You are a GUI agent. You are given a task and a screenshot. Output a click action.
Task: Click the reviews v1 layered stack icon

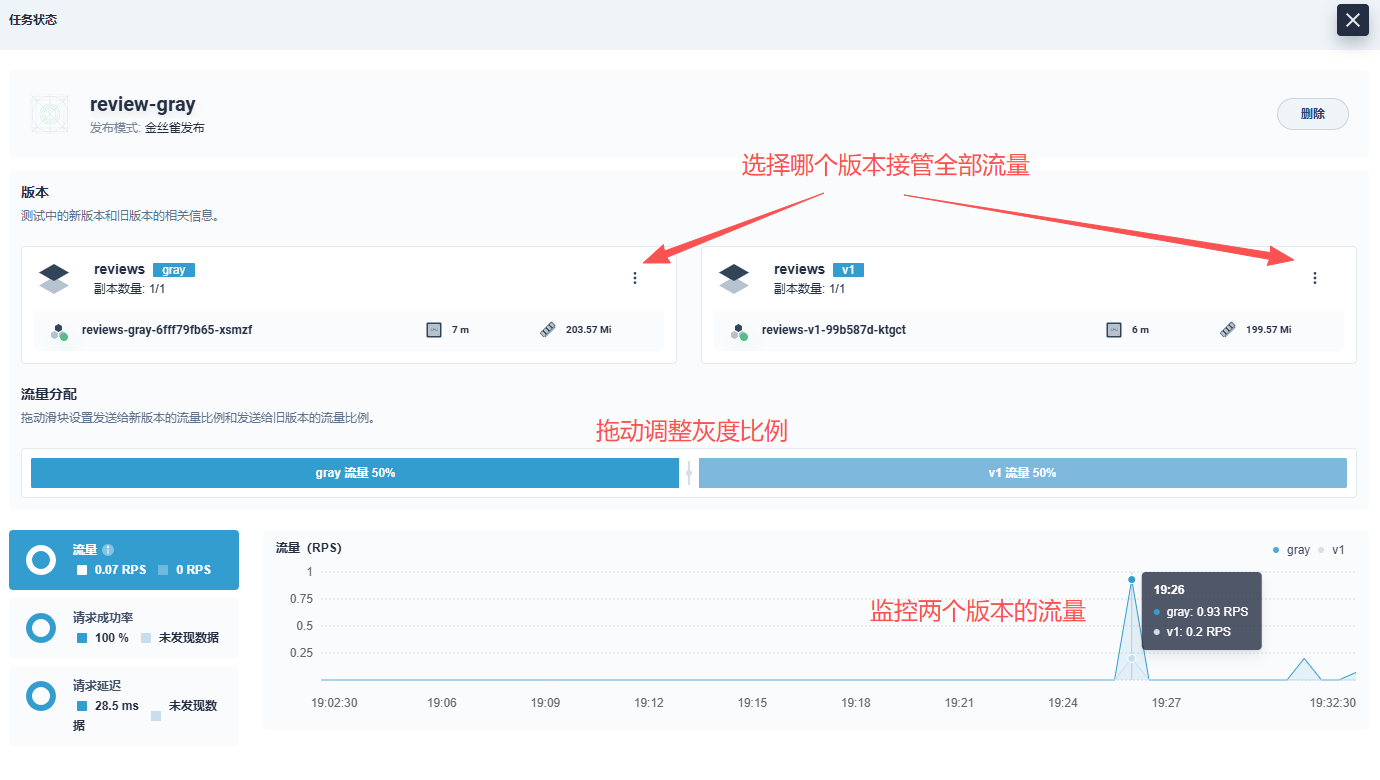pyautogui.click(x=734, y=279)
